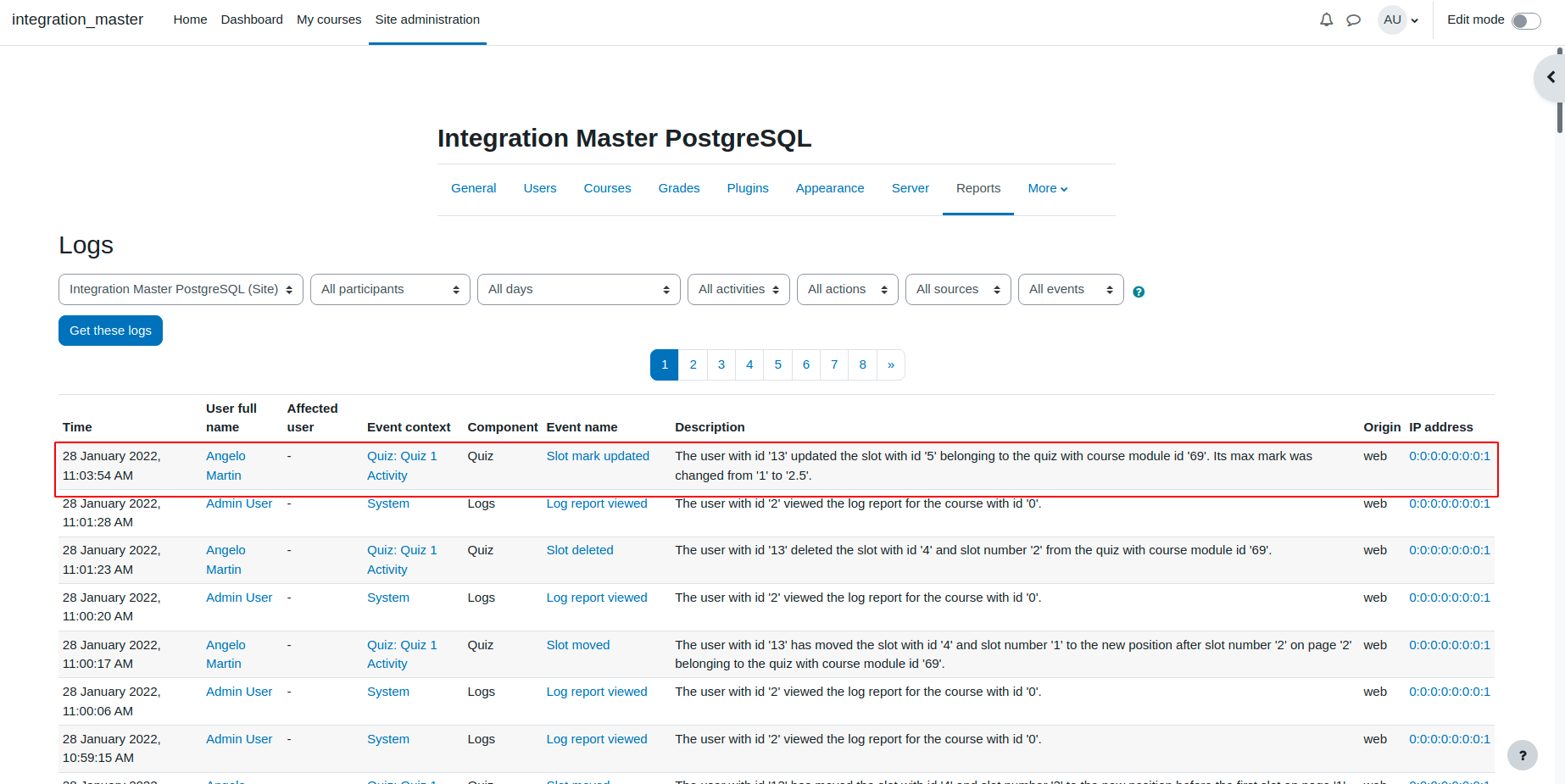Open the block drawer arrow icon
This screenshot has height=784, width=1565.
click(1551, 77)
